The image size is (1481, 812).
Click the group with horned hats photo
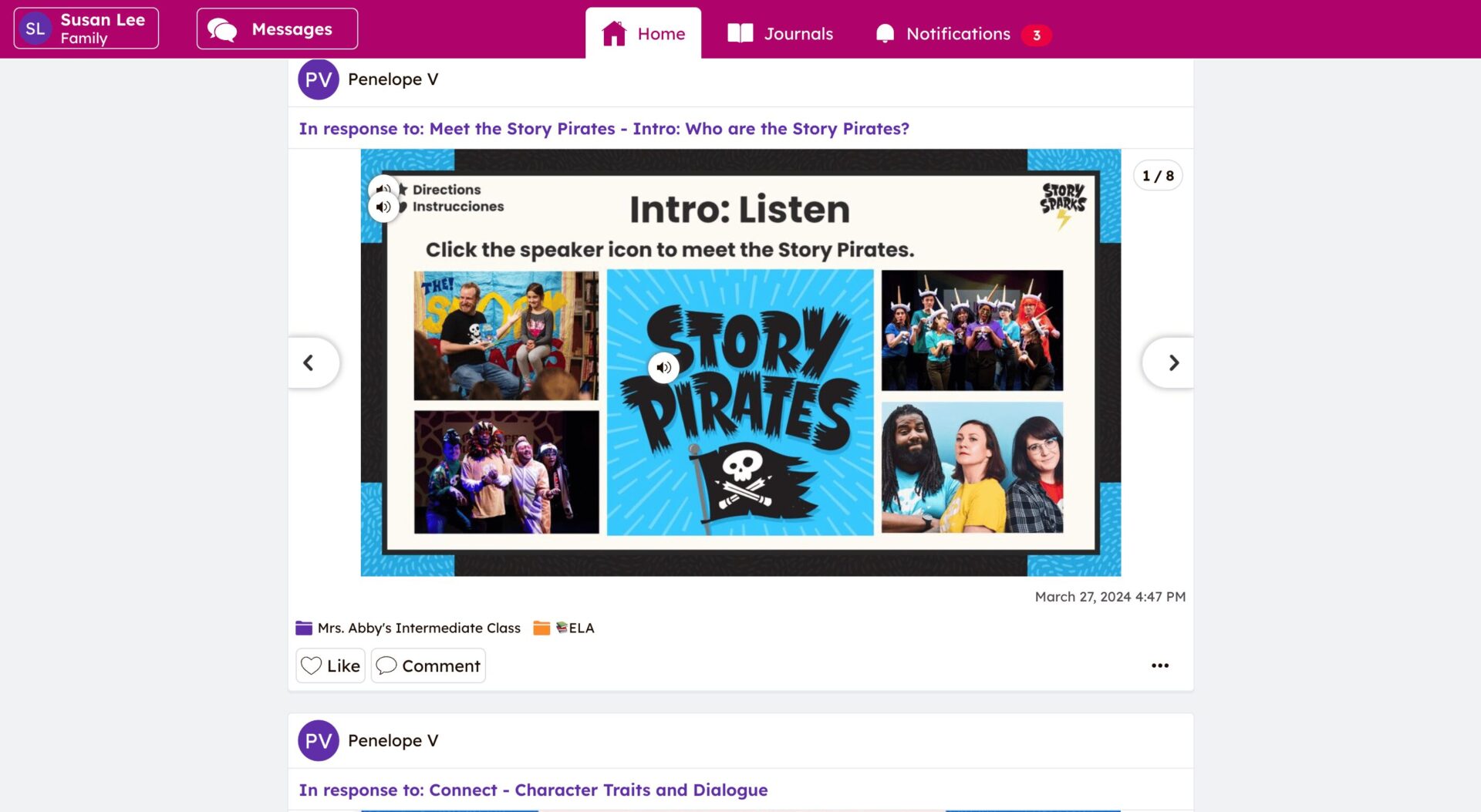(x=972, y=330)
